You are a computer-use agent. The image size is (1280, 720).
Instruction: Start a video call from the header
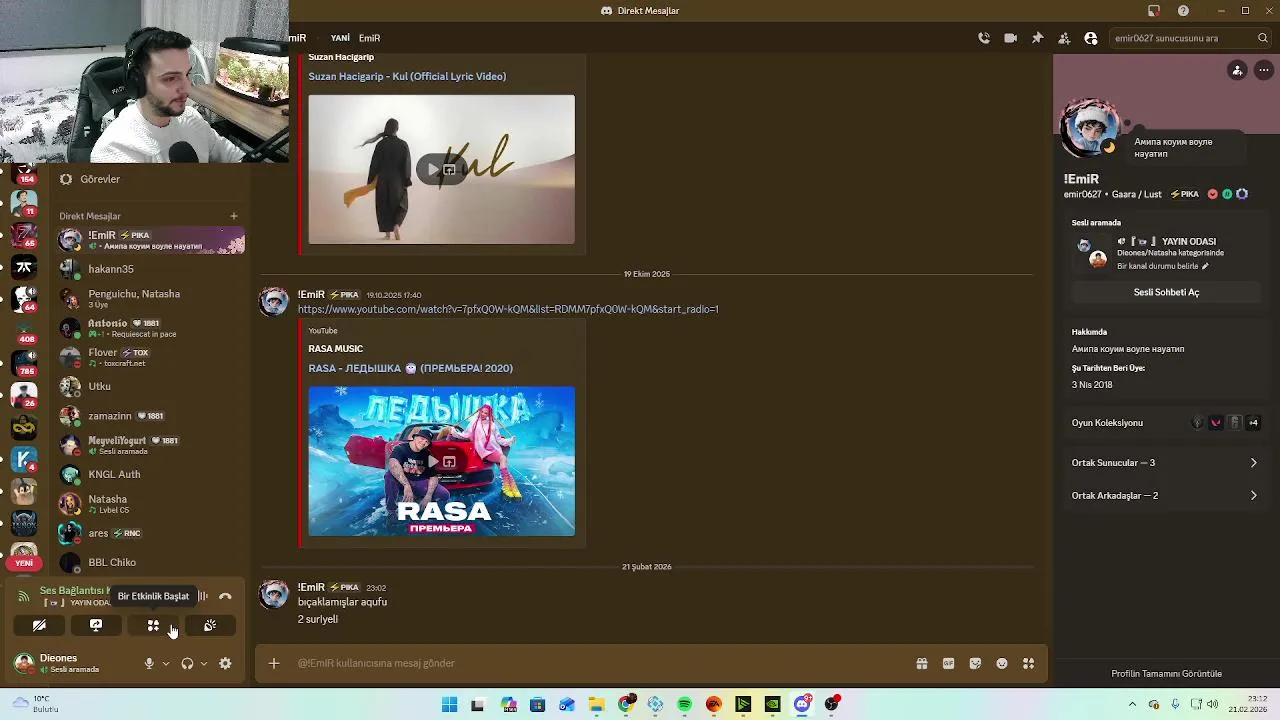coord(1011,38)
